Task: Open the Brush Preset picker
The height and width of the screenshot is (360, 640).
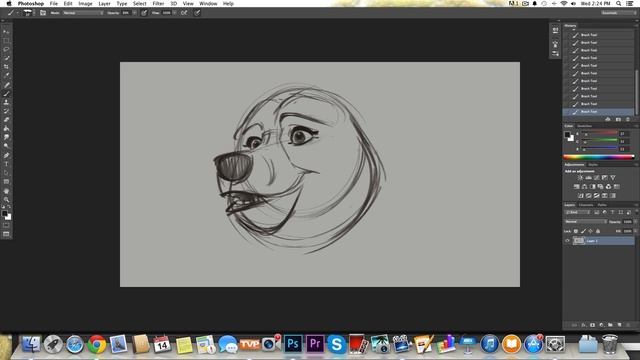Action: point(29,13)
